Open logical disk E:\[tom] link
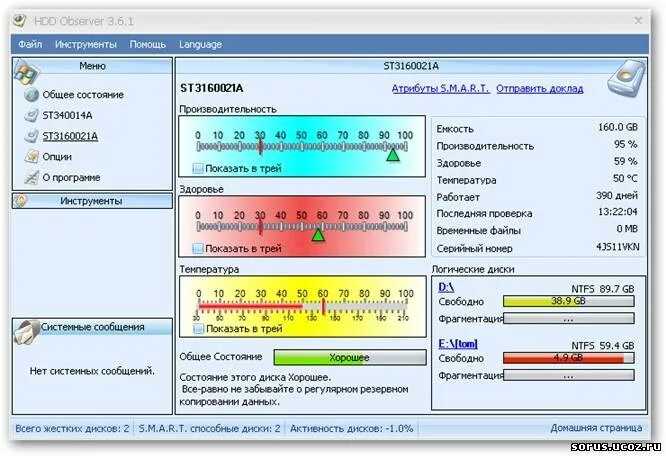The image size is (666, 456). tap(458, 343)
